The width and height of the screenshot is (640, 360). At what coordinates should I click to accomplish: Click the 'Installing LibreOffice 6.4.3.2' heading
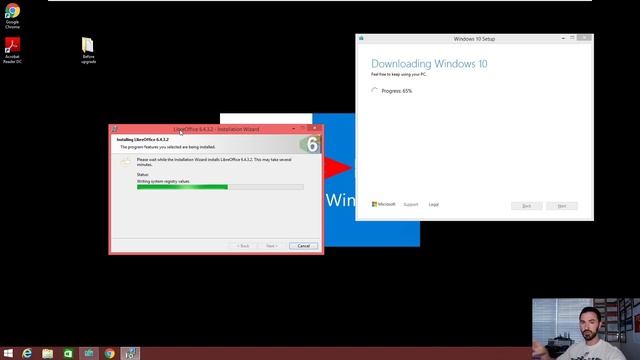click(142, 140)
